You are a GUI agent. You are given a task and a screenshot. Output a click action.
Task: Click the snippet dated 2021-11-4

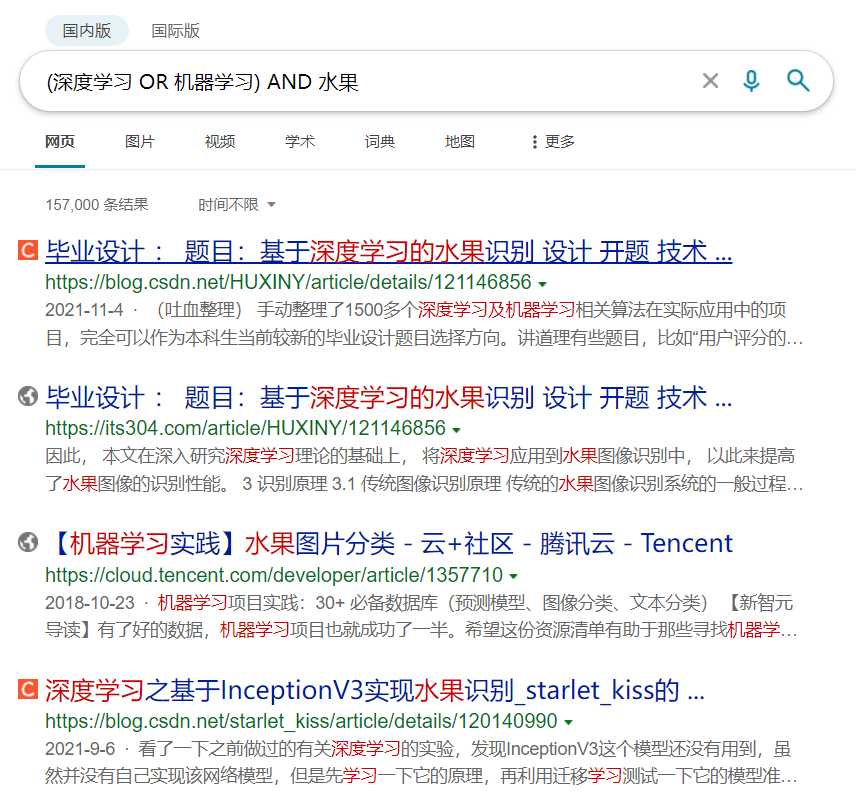pos(424,324)
